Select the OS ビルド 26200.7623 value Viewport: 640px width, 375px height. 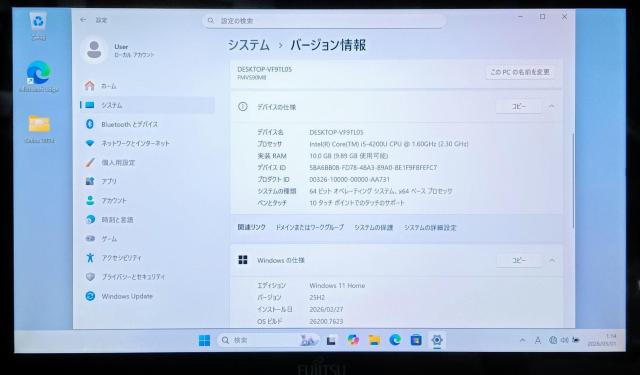[326, 321]
